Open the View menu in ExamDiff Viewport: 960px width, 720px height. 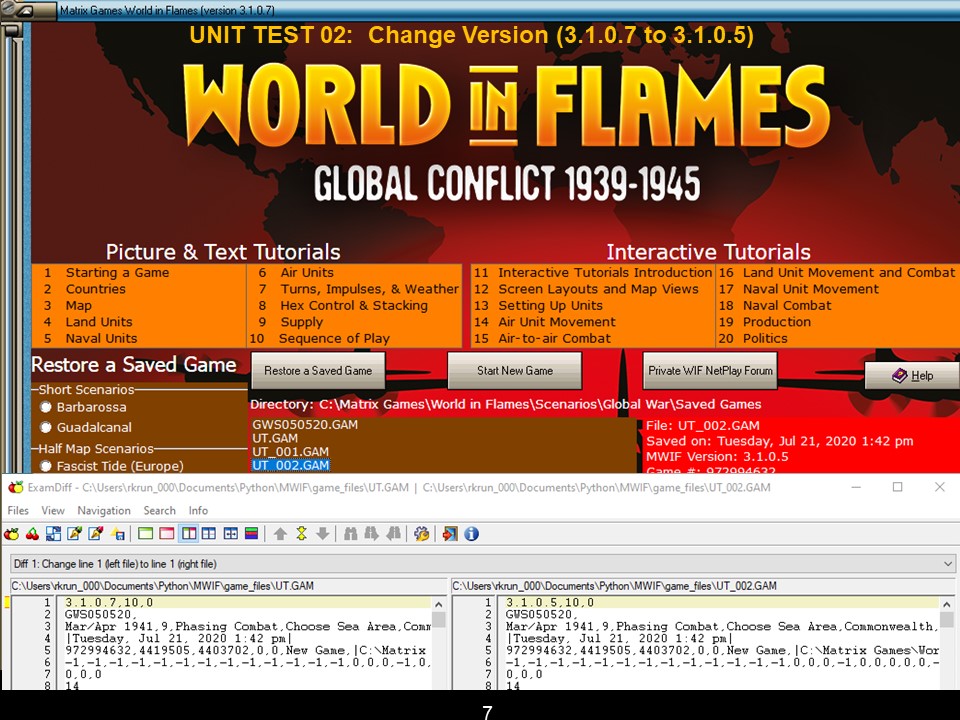pyautogui.click(x=53, y=511)
